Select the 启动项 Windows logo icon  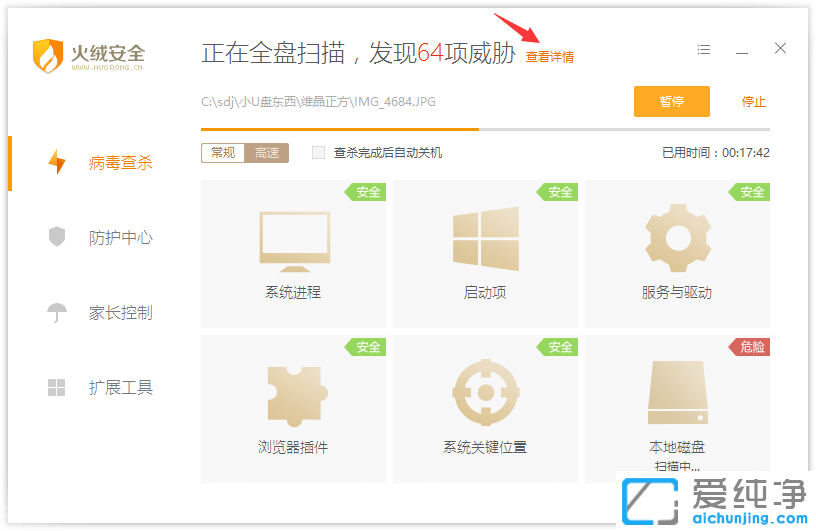486,238
